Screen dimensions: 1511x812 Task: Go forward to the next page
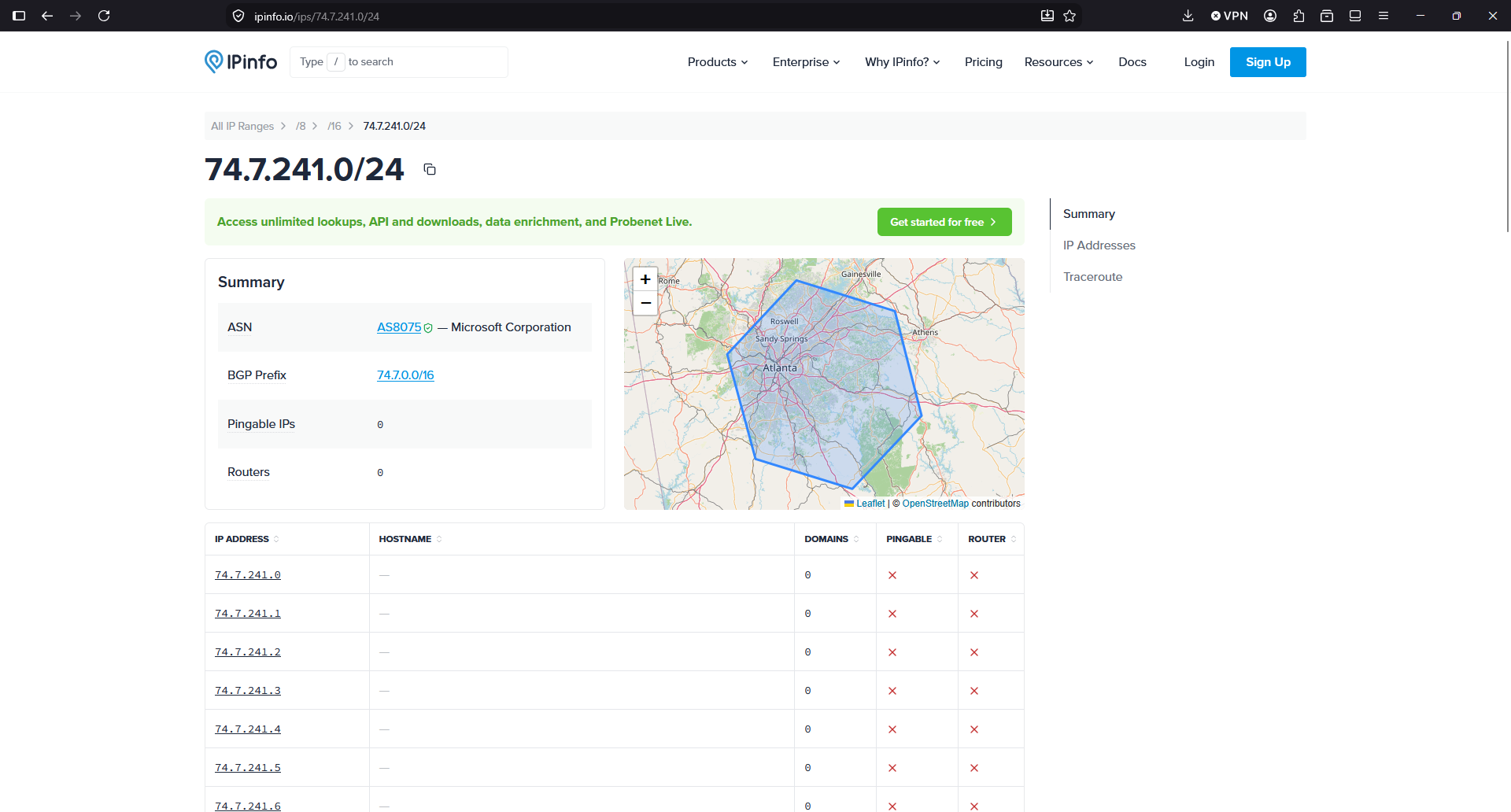(x=76, y=16)
